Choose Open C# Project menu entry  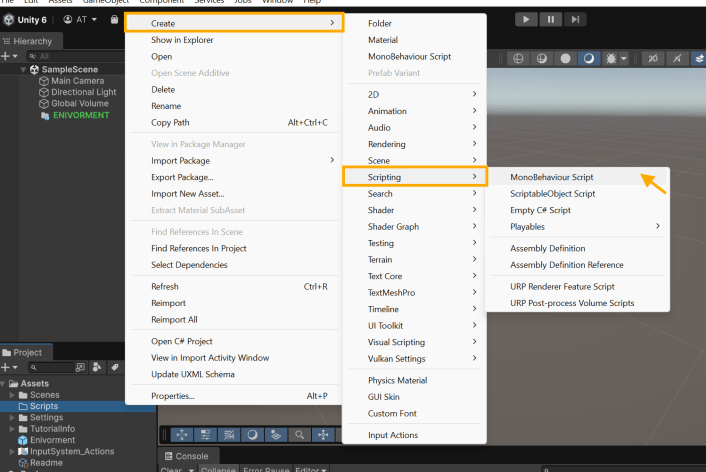(x=233, y=341)
